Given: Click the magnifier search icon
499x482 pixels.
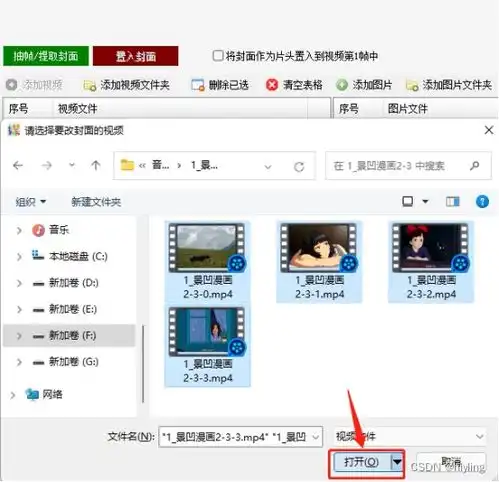Looking at the screenshot, I should 474,166.
